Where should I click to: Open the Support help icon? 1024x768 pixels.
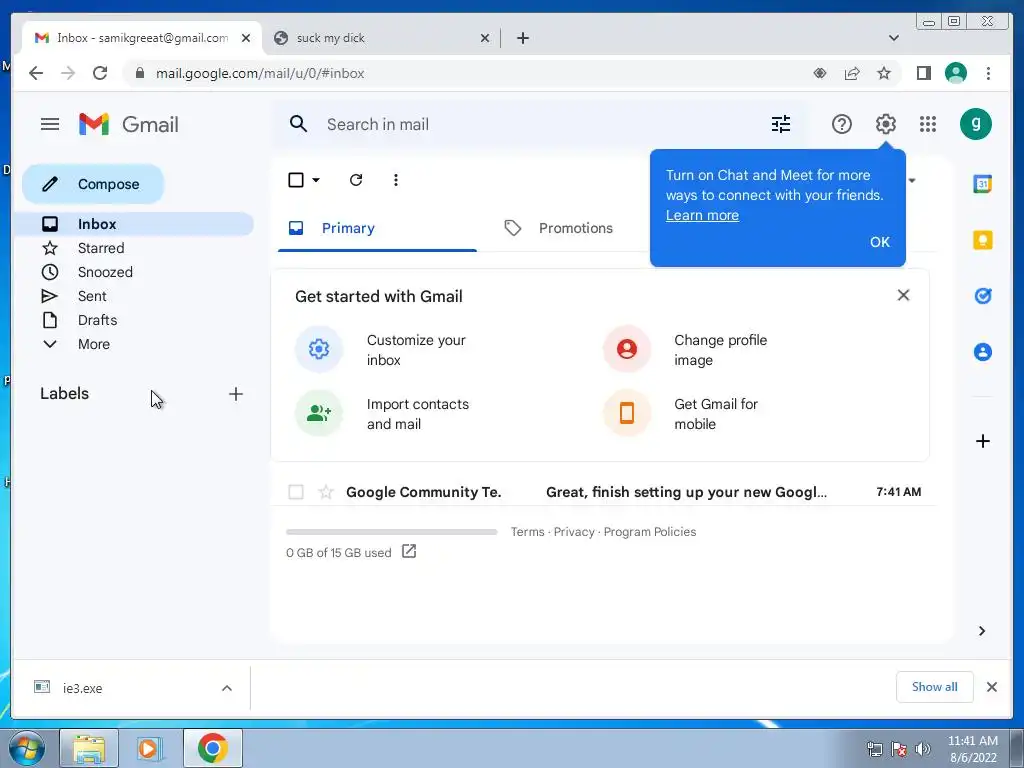842,124
